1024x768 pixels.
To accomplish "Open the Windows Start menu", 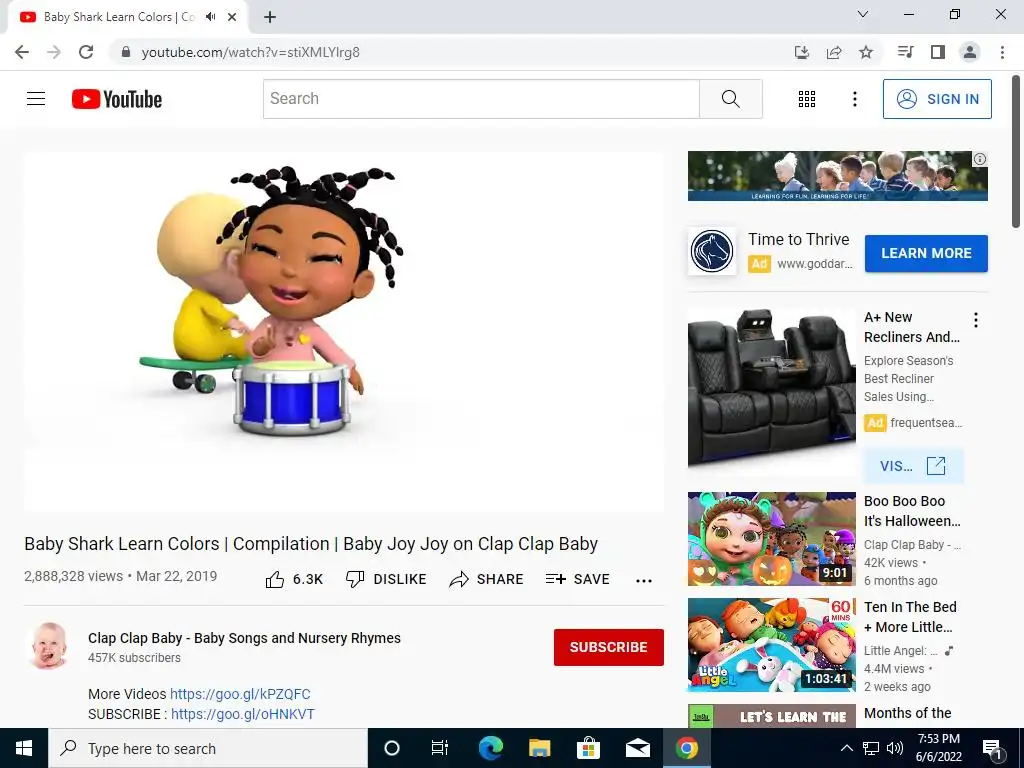I will (24, 748).
